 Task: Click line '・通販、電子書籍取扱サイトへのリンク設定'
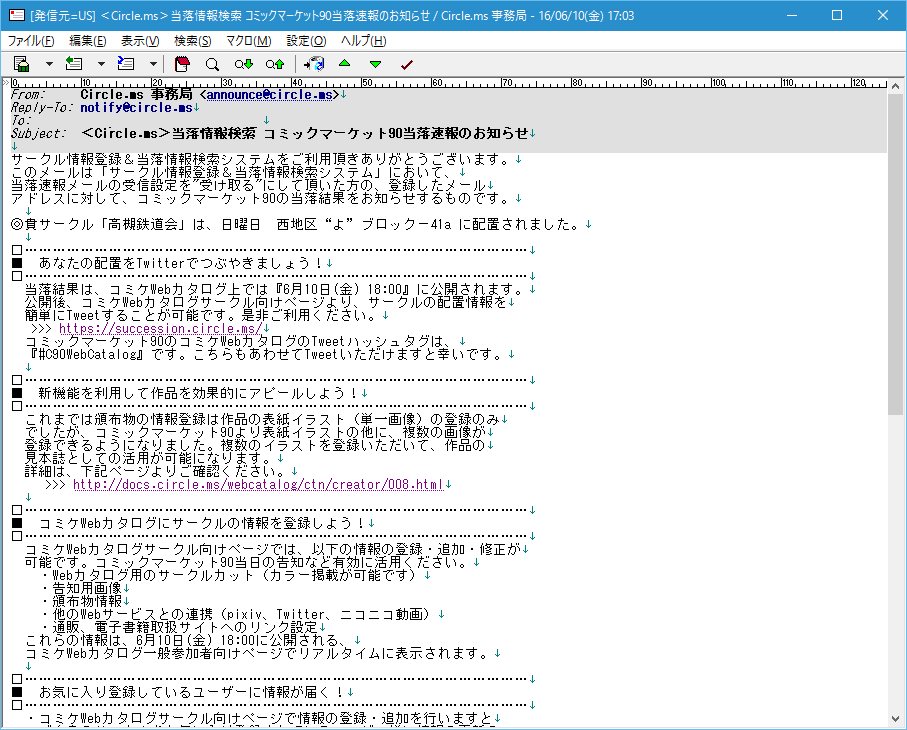click(178, 628)
